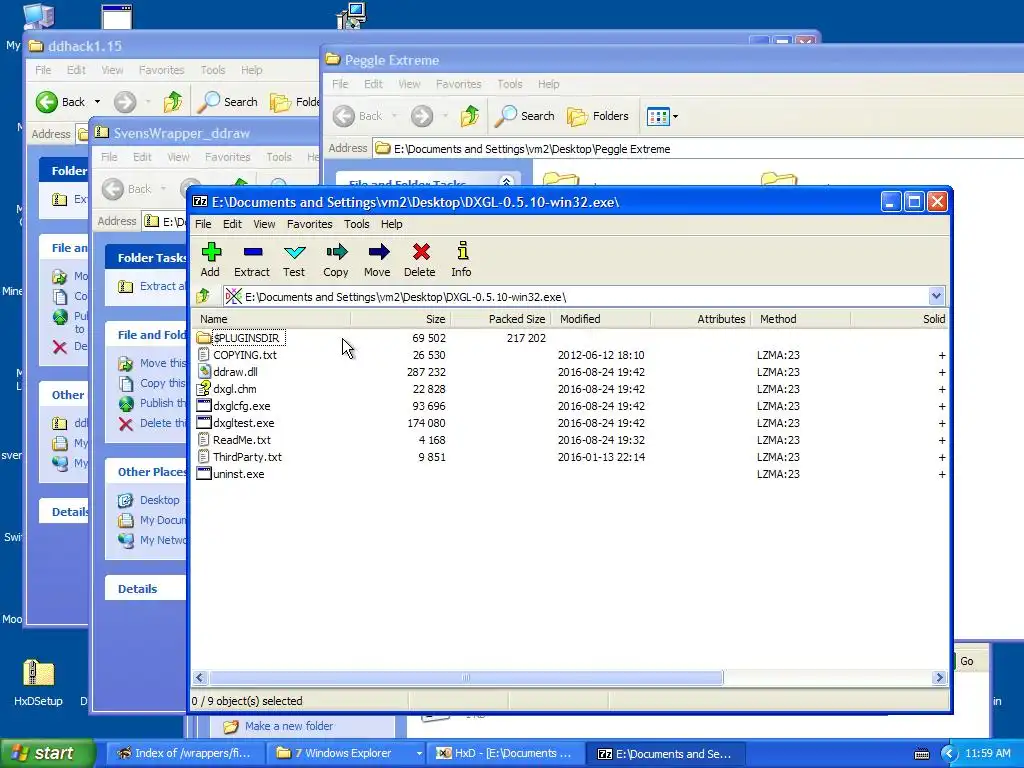Click Back button in ddhack1.15 window
Viewport: 1024px width, 768px height.
(x=61, y=102)
